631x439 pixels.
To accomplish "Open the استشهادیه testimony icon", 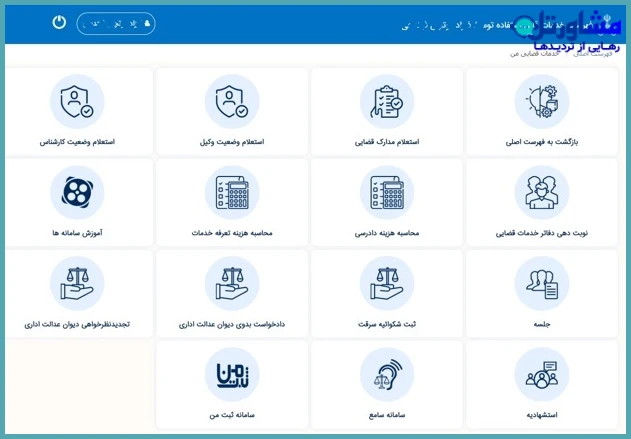I will (x=542, y=375).
